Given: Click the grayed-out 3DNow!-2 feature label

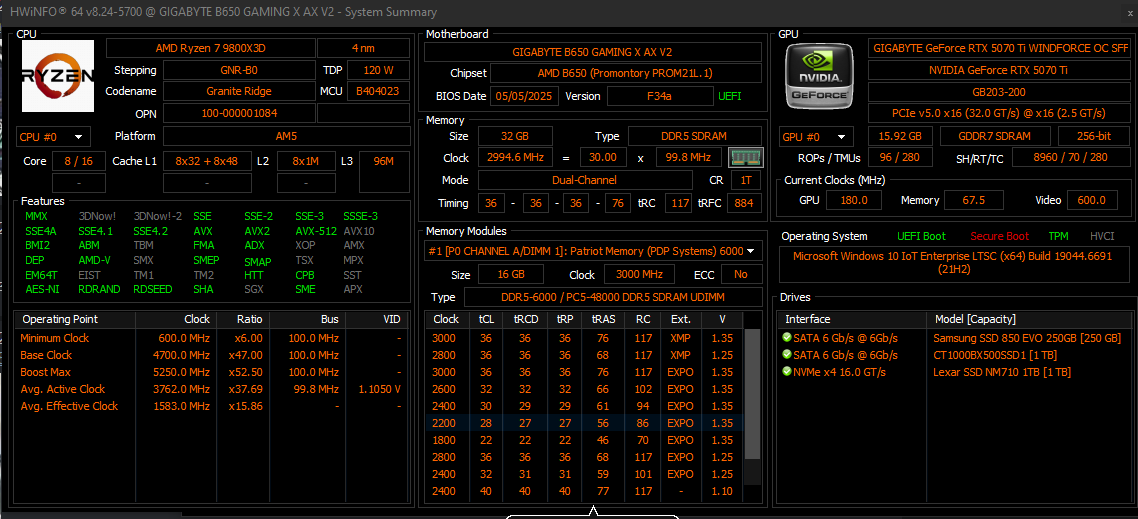Looking at the screenshot, I should [157, 216].
